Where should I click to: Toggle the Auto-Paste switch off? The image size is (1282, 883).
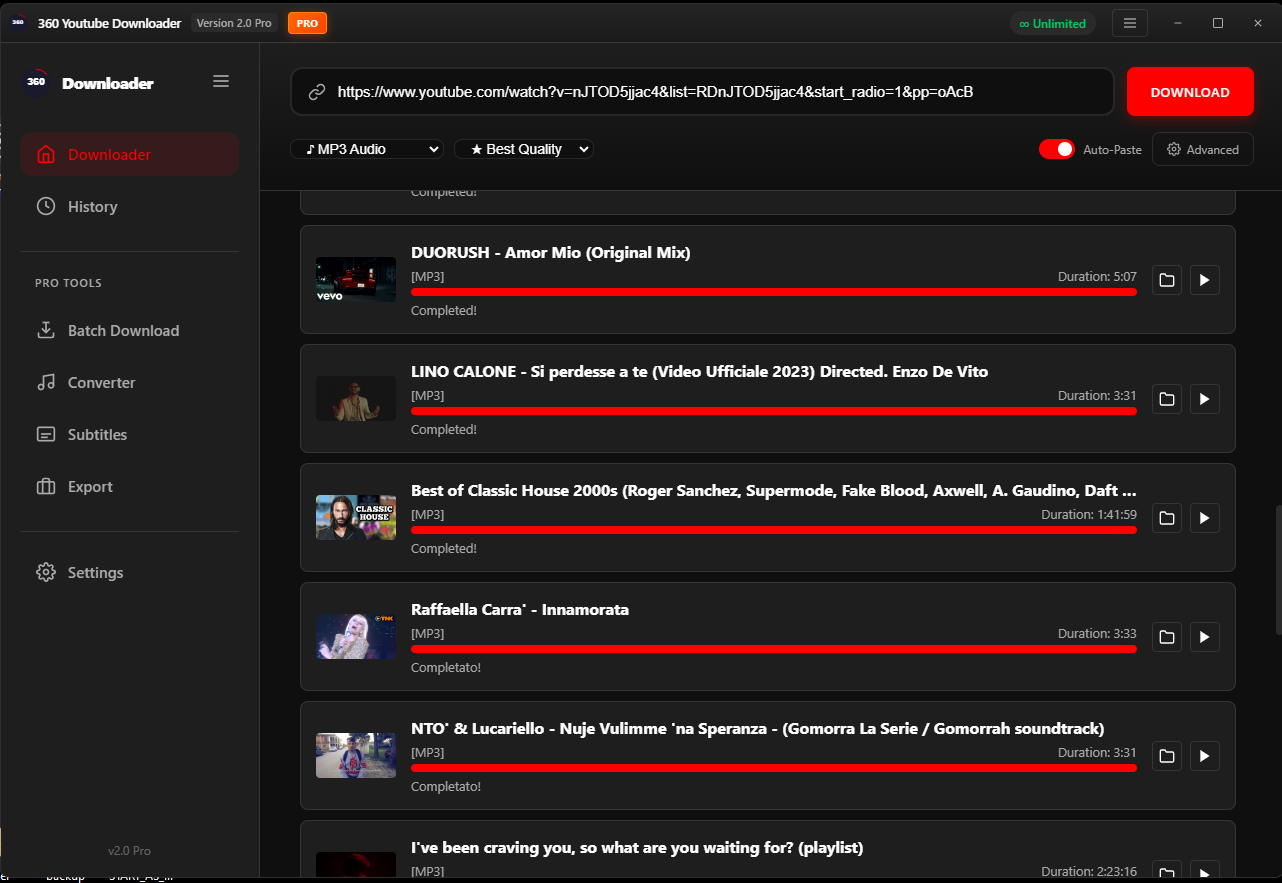1056,149
